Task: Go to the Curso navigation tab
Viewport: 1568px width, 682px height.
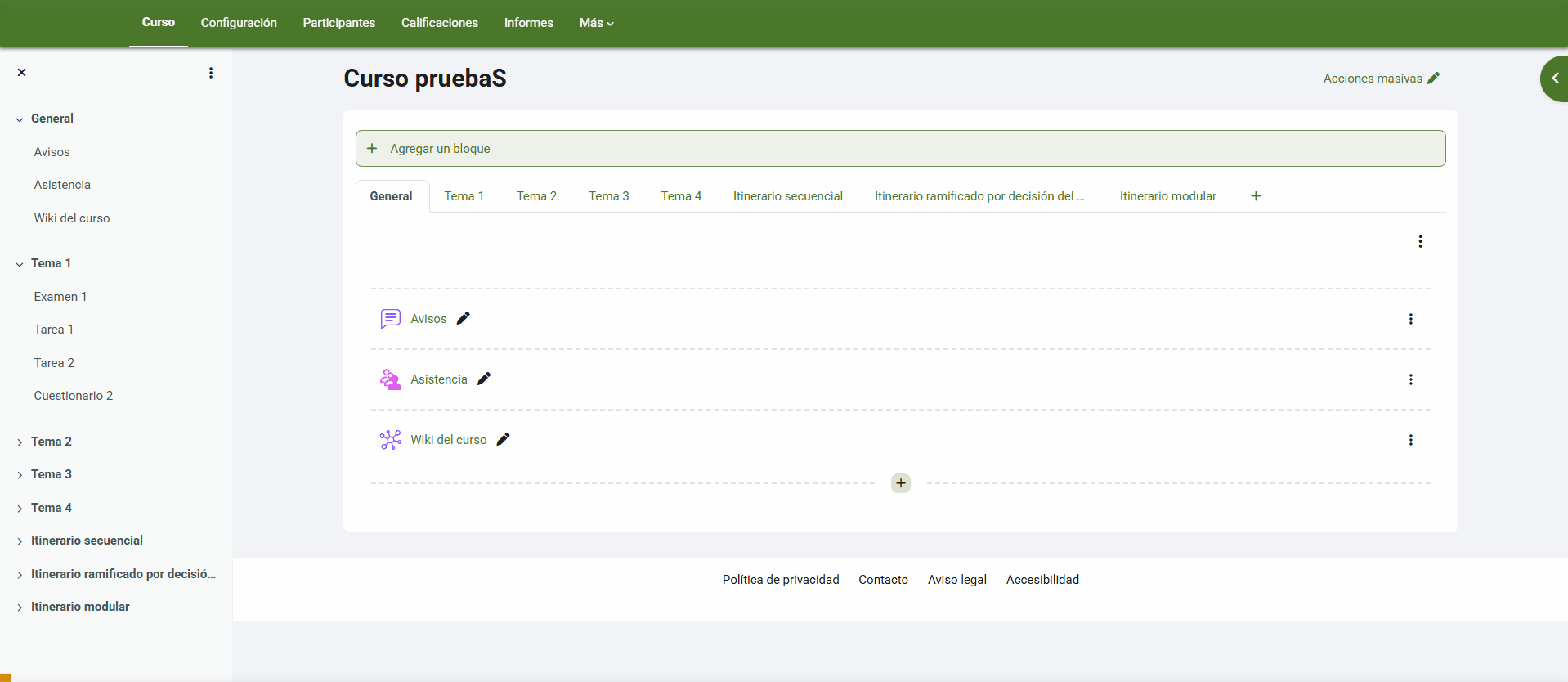Action: pos(159,22)
